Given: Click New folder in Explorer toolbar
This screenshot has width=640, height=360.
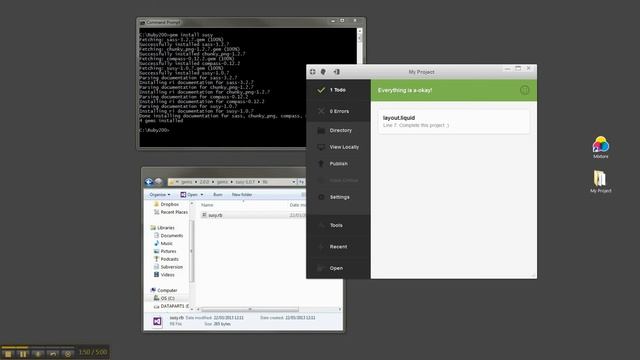Looking at the screenshot, I should [242, 195].
